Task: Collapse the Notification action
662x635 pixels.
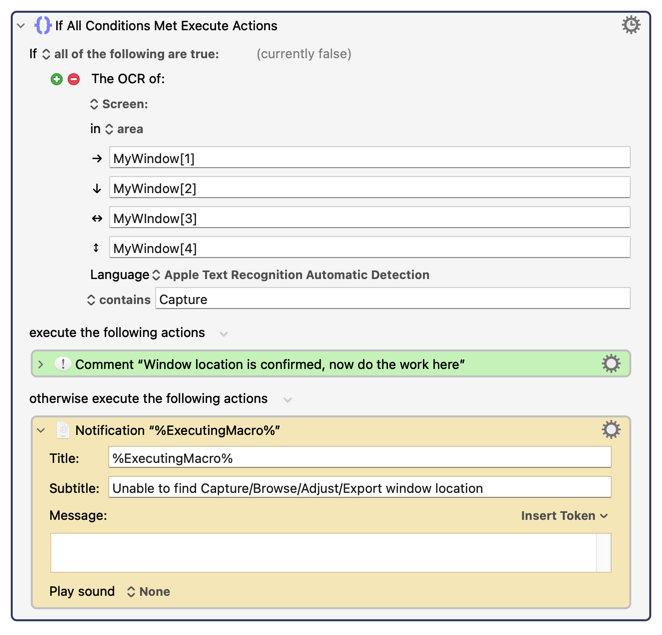Action: [41, 431]
